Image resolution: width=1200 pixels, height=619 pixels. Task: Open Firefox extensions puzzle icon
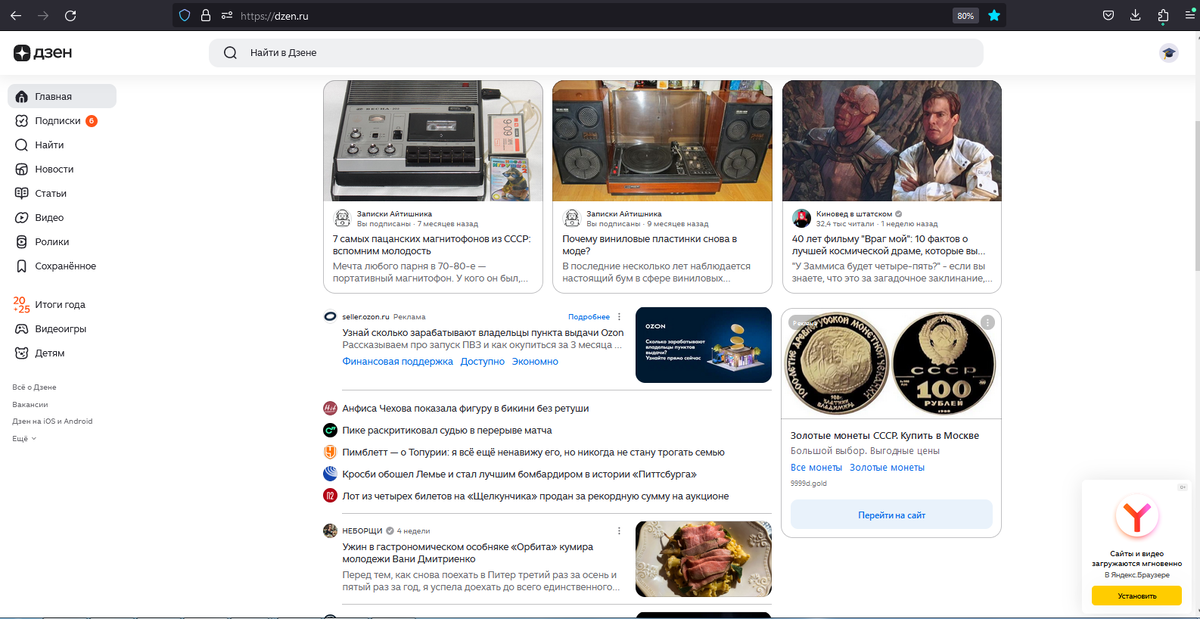pyautogui.click(x=1163, y=16)
